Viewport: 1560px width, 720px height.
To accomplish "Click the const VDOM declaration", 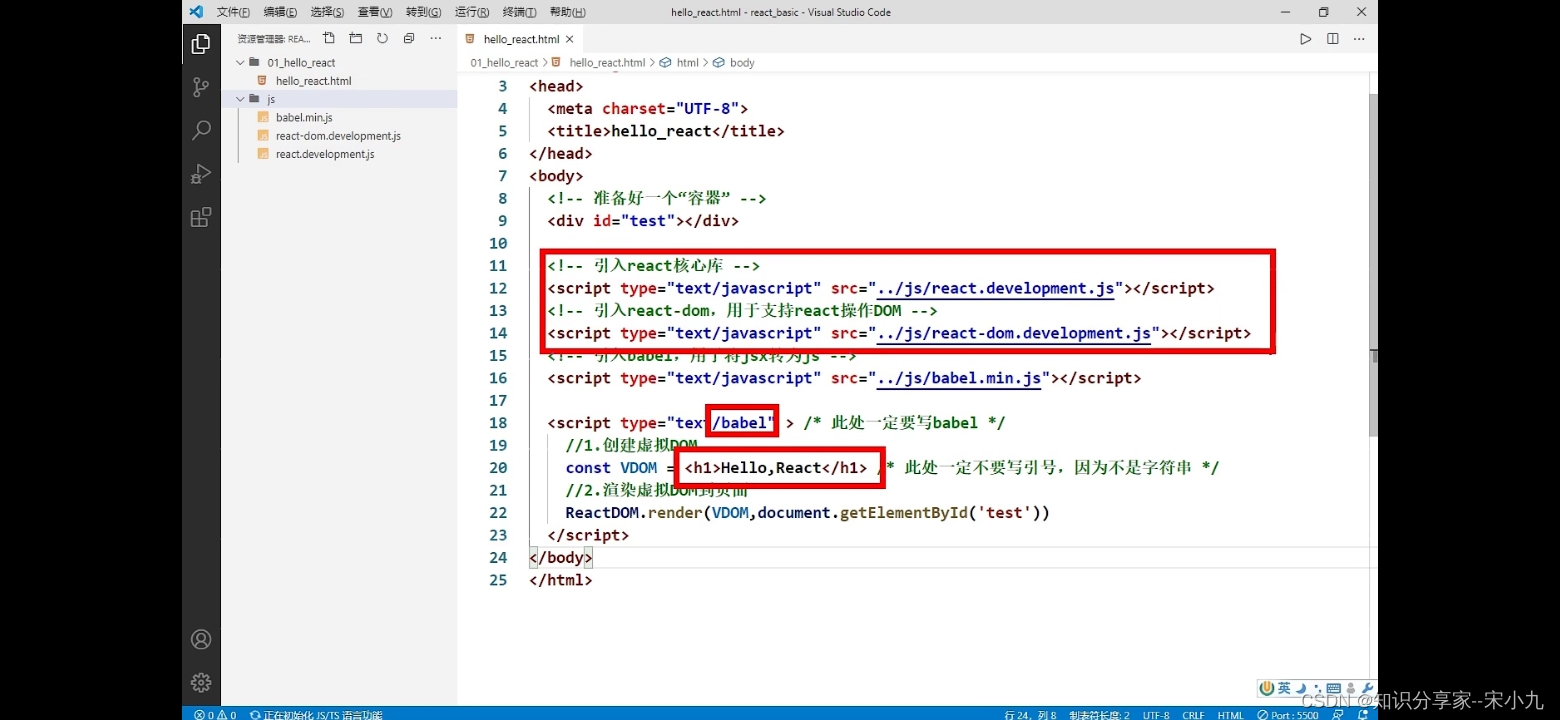I will click(x=611, y=468).
